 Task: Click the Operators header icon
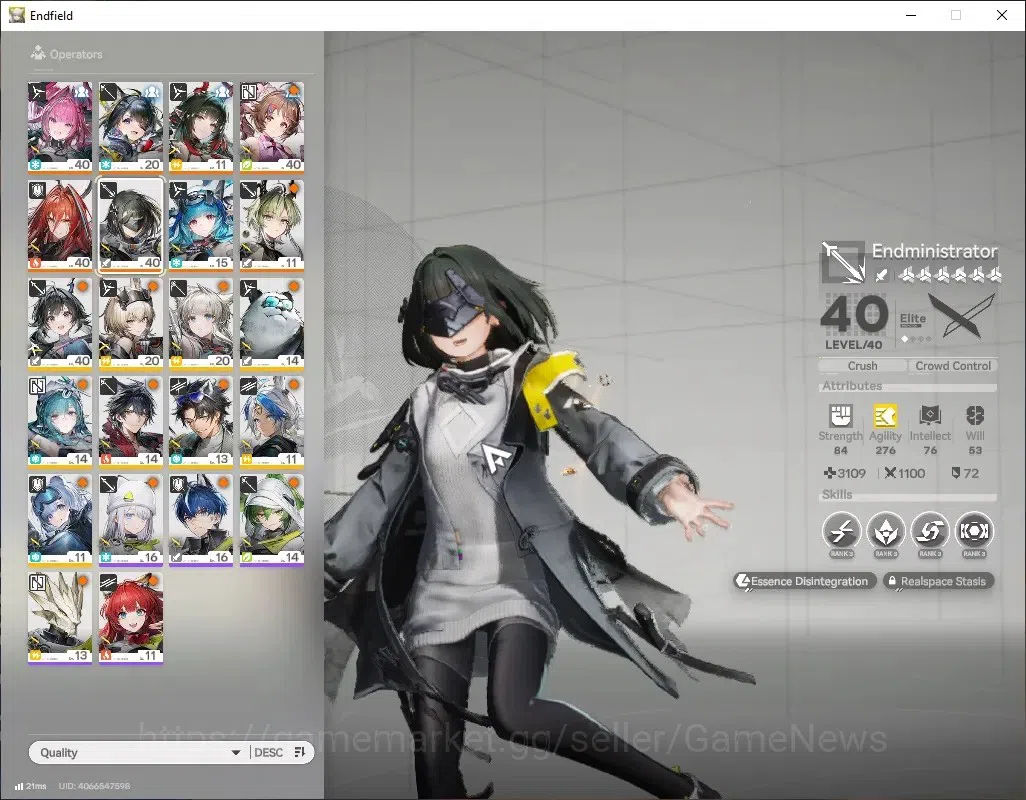point(38,53)
